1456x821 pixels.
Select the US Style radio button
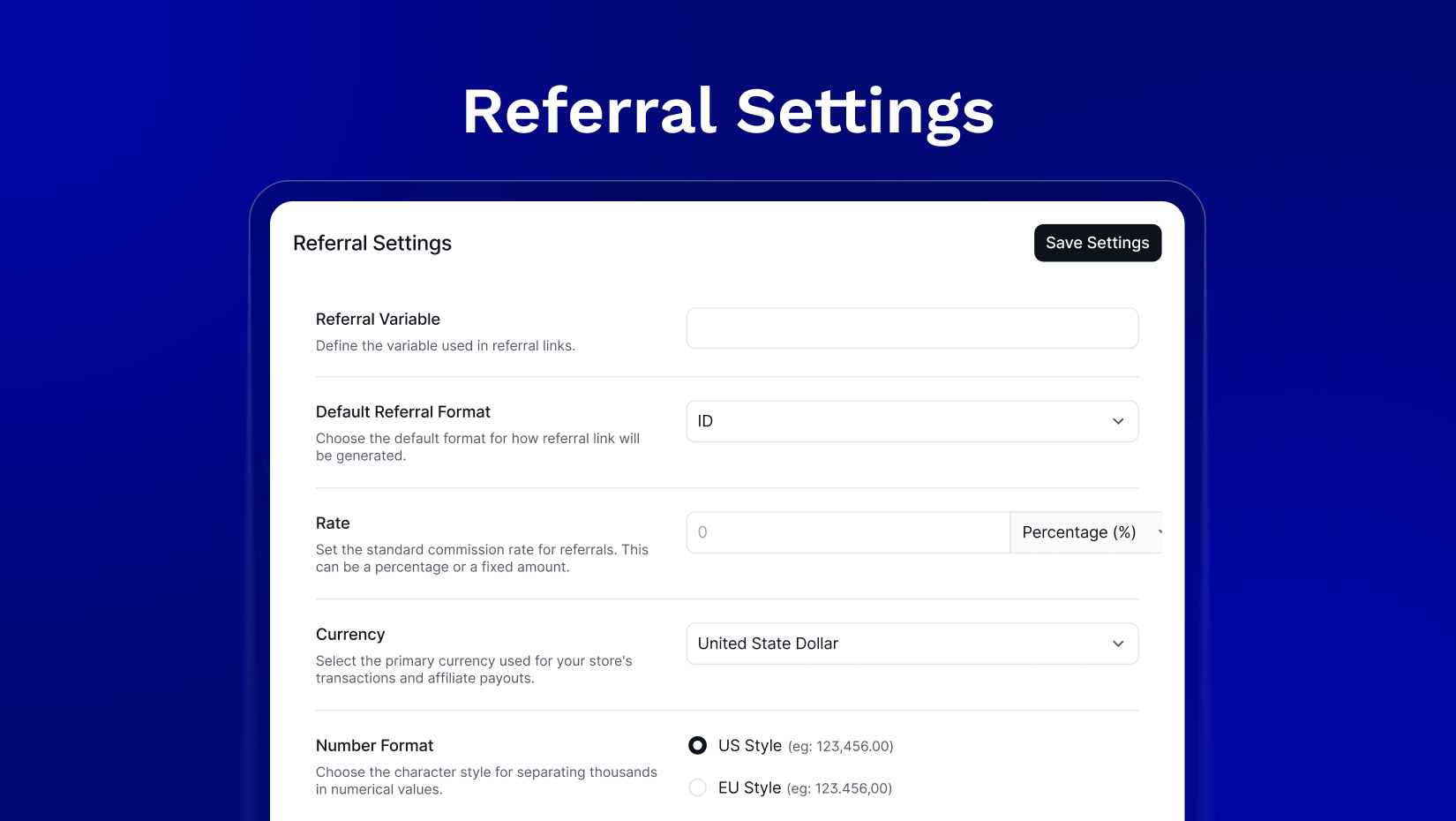coord(697,746)
